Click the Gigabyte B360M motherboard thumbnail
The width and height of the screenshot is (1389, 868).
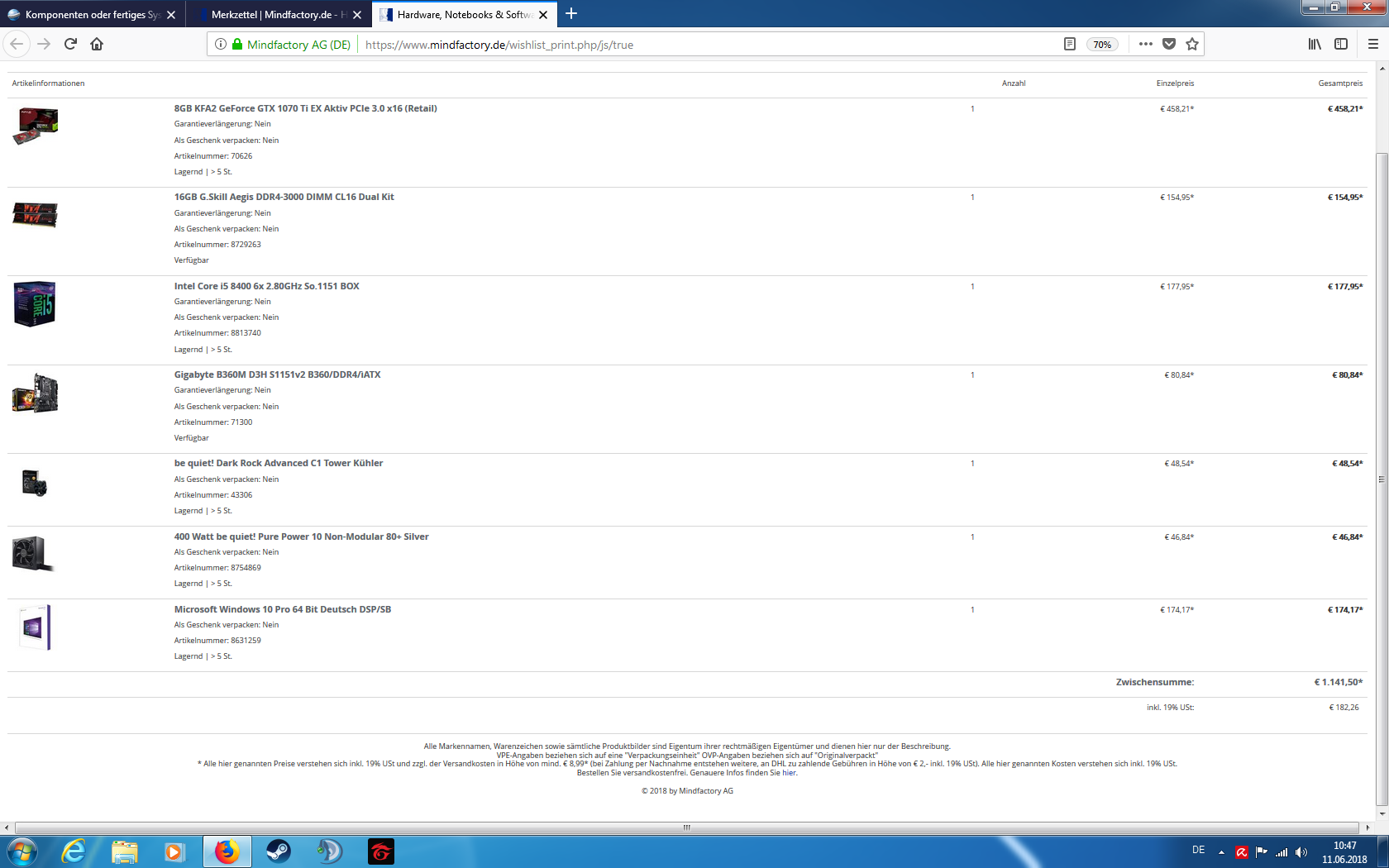(x=35, y=393)
